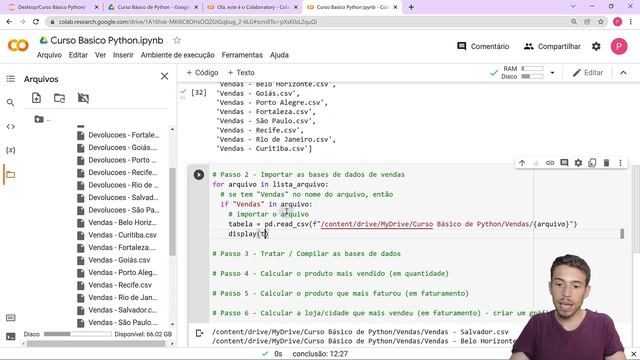Unmount Google Drive icon
Viewport: 640px width, 360px height.
click(83, 98)
